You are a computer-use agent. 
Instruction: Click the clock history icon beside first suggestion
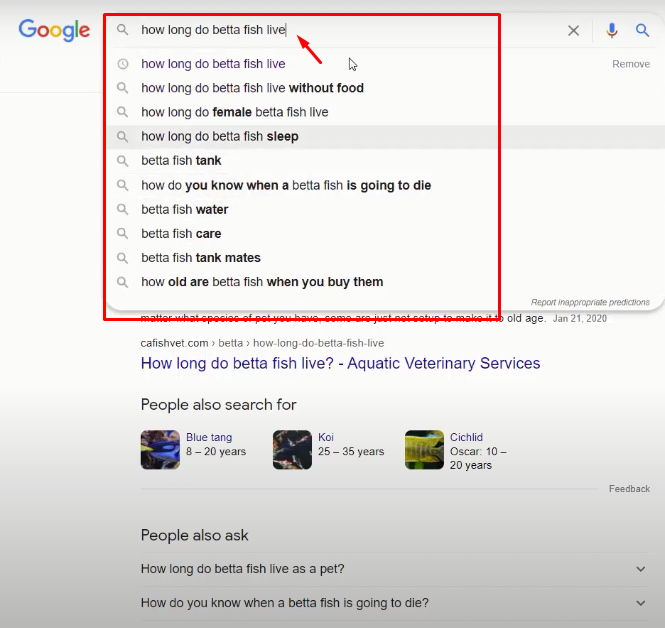click(x=123, y=64)
